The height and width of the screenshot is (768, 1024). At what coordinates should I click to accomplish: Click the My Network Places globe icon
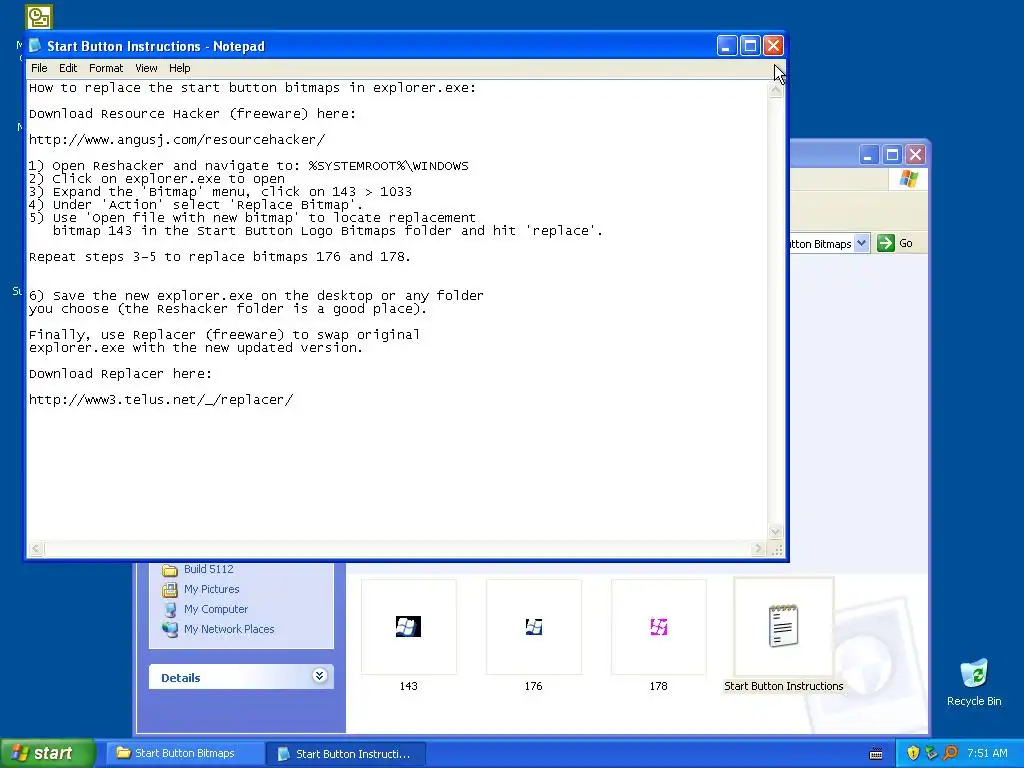tap(170, 630)
